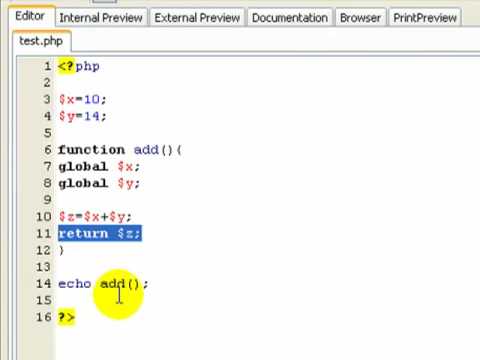Switch to the Browser tab
Screen dimensions: 480x360
click(360, 18)
